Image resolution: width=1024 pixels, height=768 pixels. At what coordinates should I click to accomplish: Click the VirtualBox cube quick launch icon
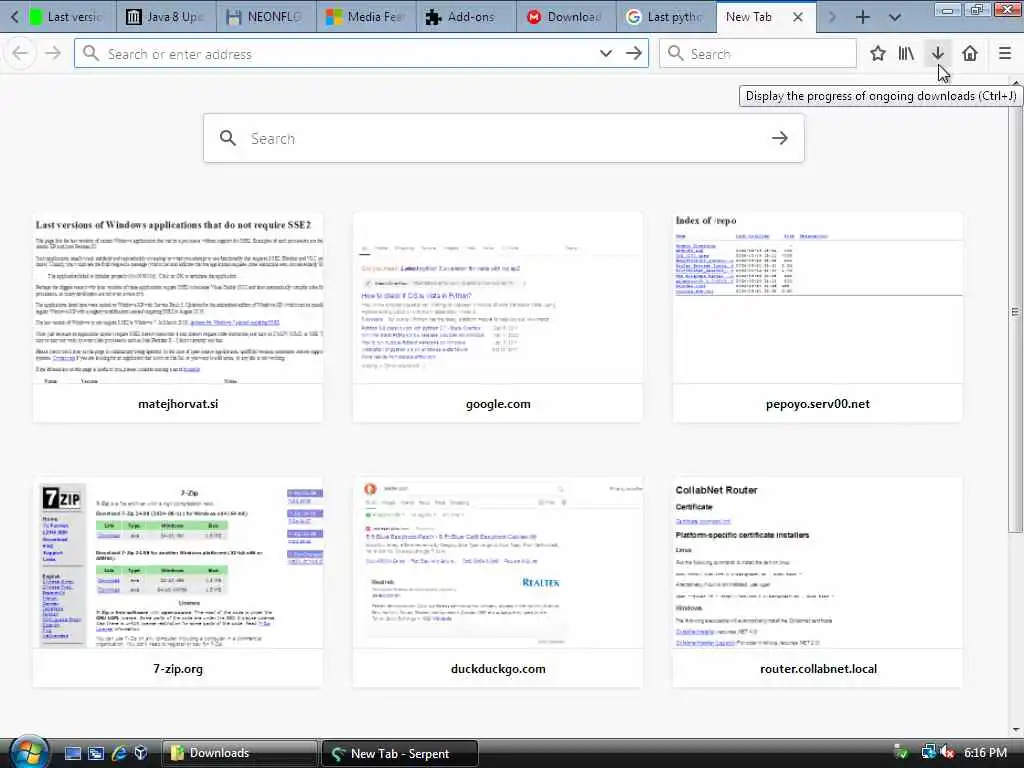pyautogui.click(x=140, y=753)
